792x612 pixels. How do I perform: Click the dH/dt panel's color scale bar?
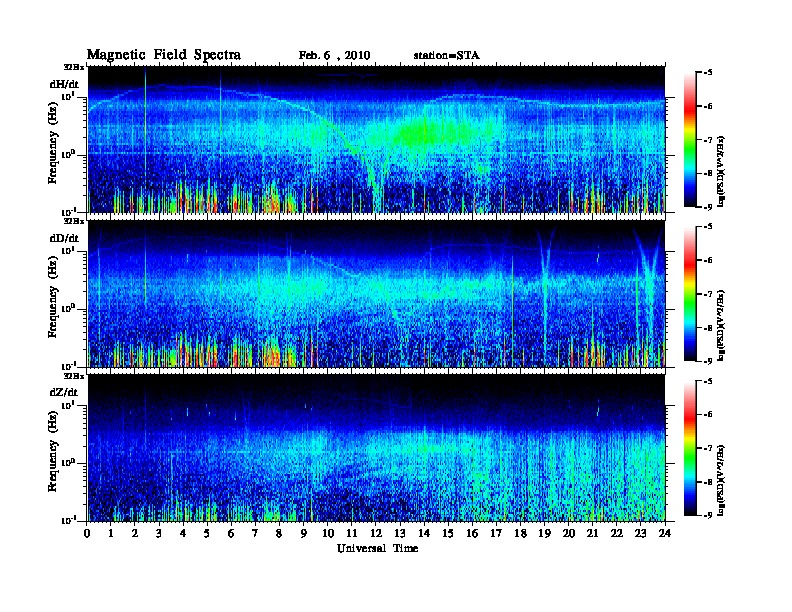tap(690, 140)
